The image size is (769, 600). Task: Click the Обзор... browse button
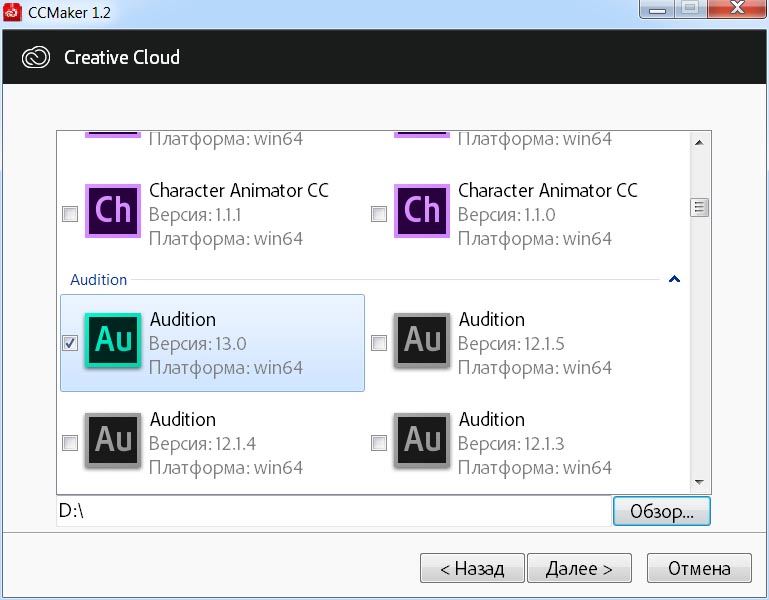click(662, 511)
